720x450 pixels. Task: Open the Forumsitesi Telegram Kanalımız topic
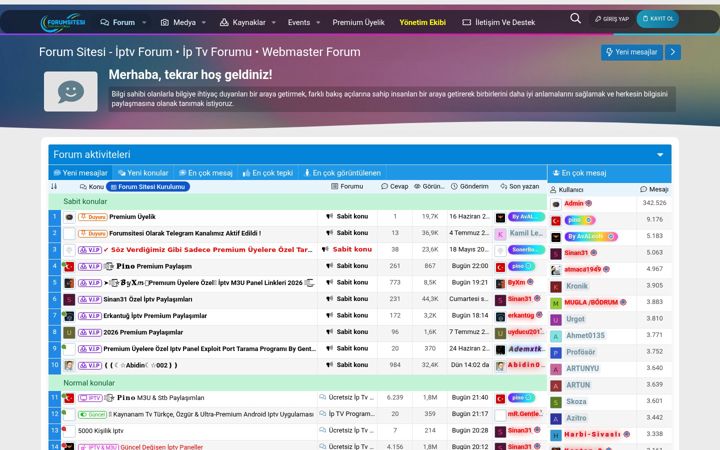[x=185, y=233]
